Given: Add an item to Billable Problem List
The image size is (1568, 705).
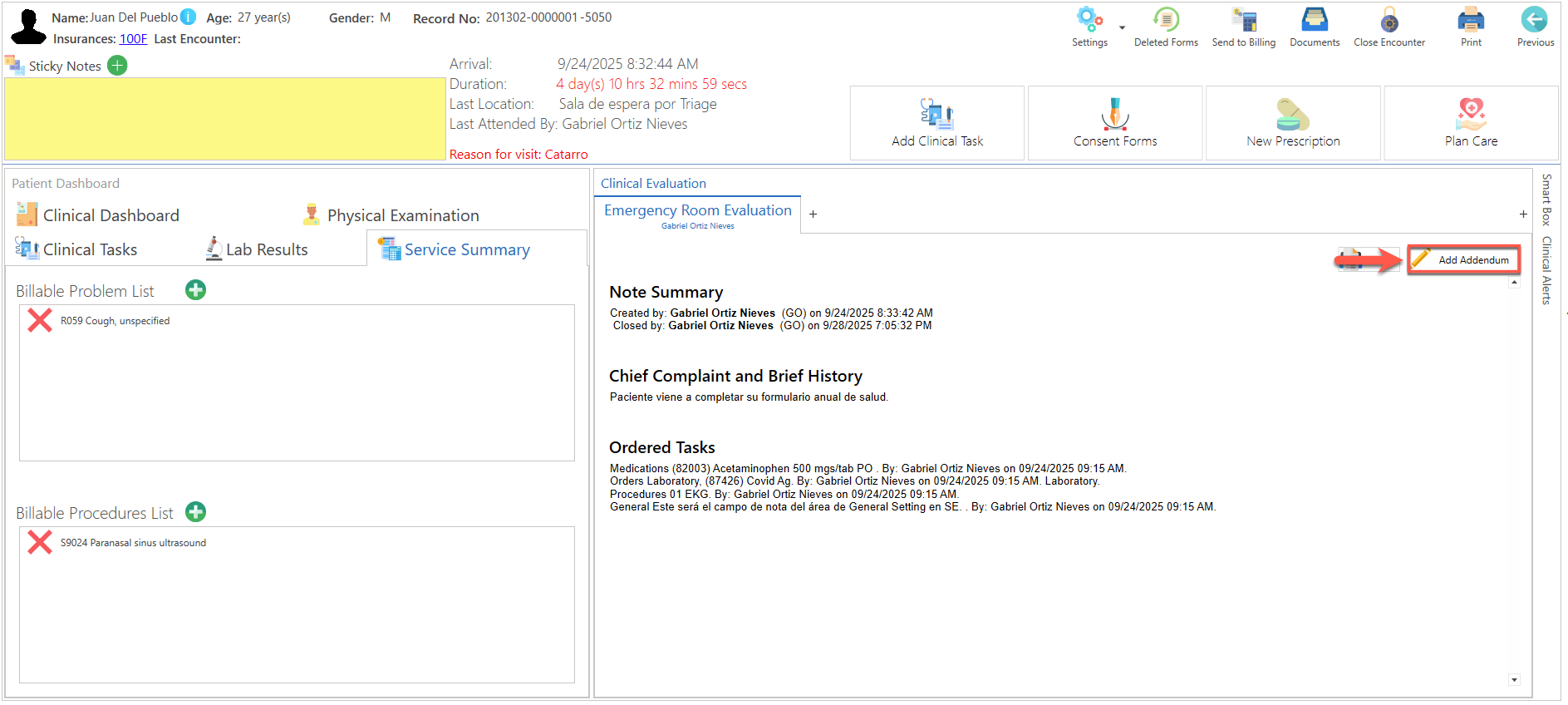Looking at the screenshot, I should (196, 290).
